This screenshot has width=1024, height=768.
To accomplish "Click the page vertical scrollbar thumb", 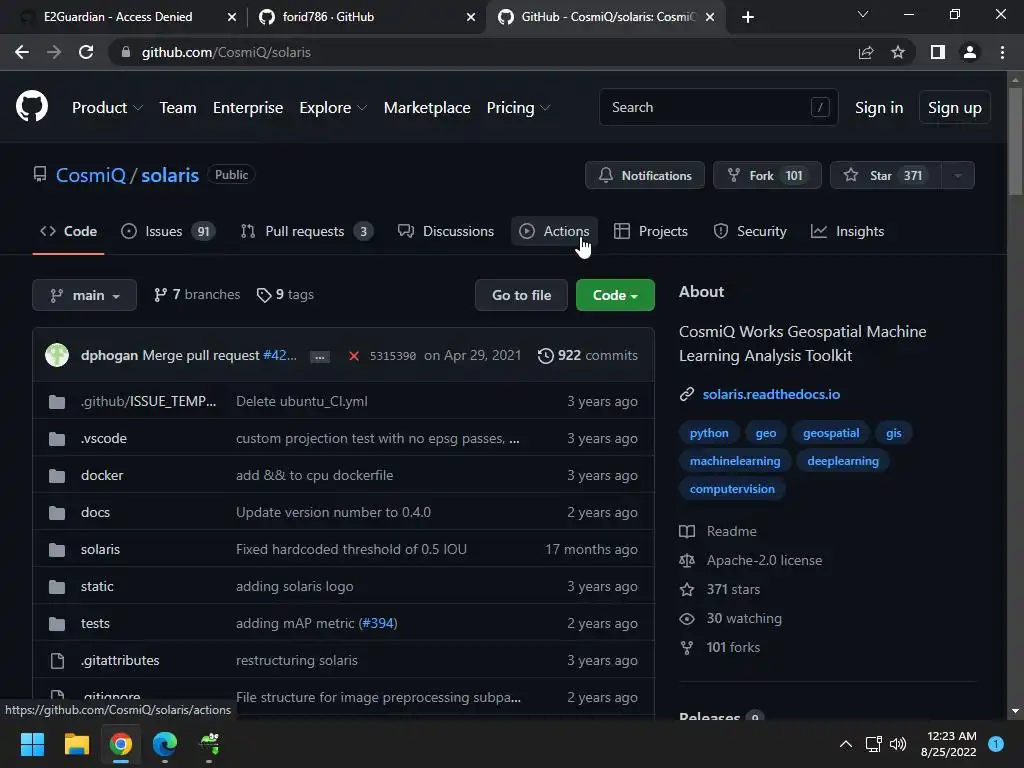I will (x=1014, y=140).
